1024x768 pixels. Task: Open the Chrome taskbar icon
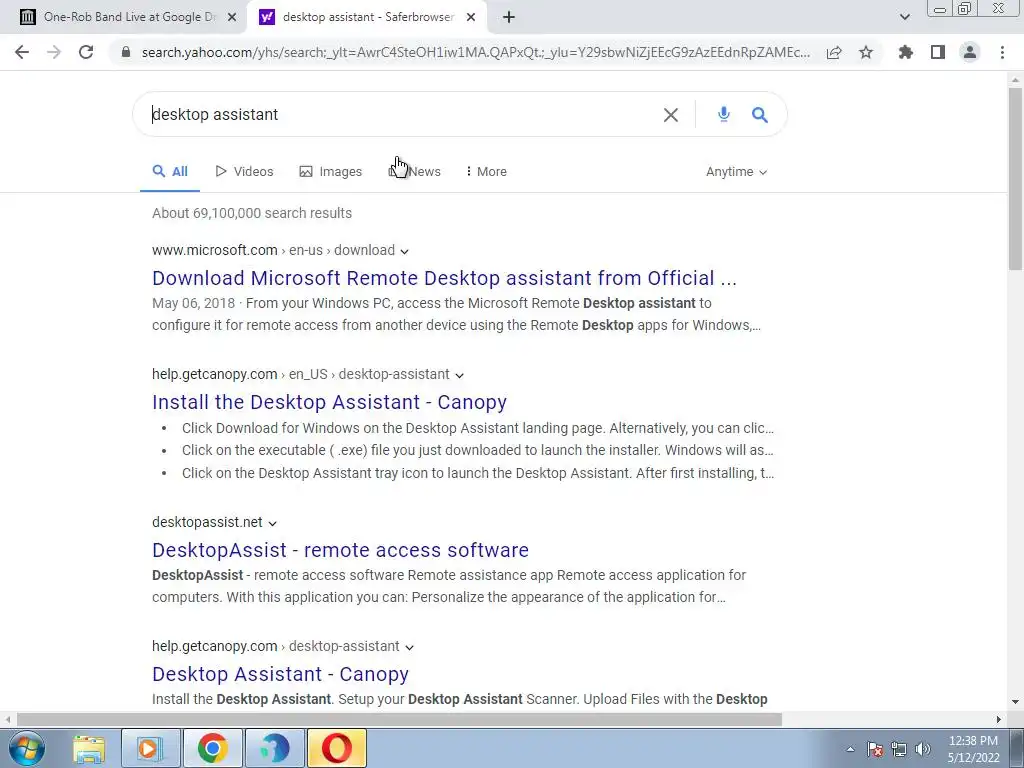click(212, 748)
